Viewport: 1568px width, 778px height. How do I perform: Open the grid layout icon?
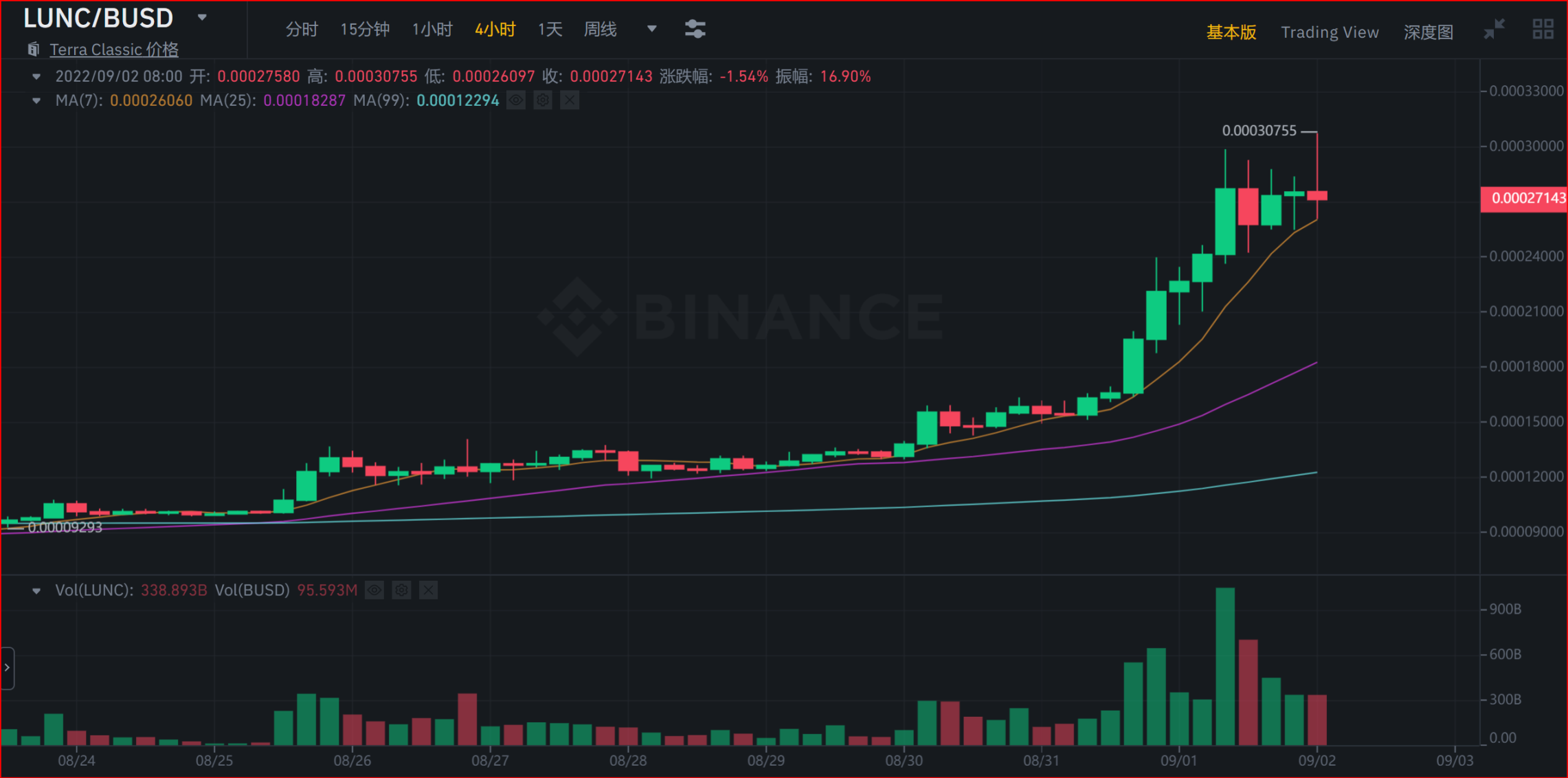point(1543,29)
